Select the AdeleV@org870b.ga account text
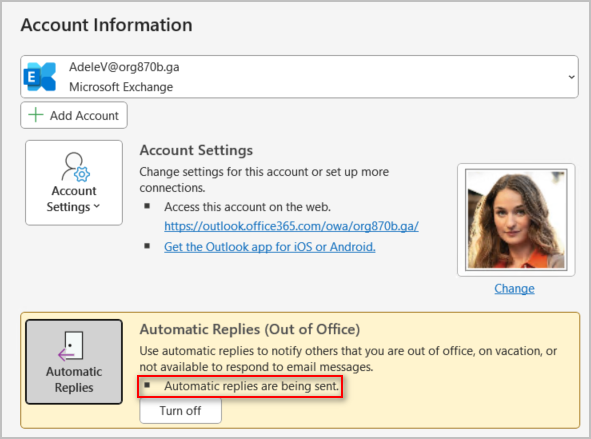 coord(124,67)
